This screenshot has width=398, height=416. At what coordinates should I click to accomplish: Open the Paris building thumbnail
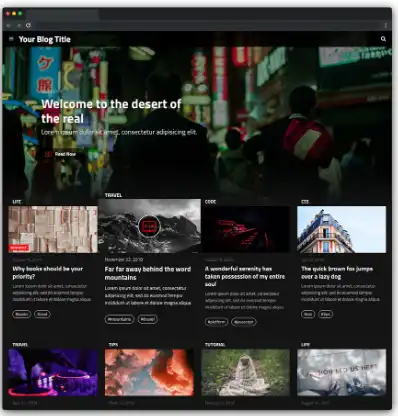[342, 229]
